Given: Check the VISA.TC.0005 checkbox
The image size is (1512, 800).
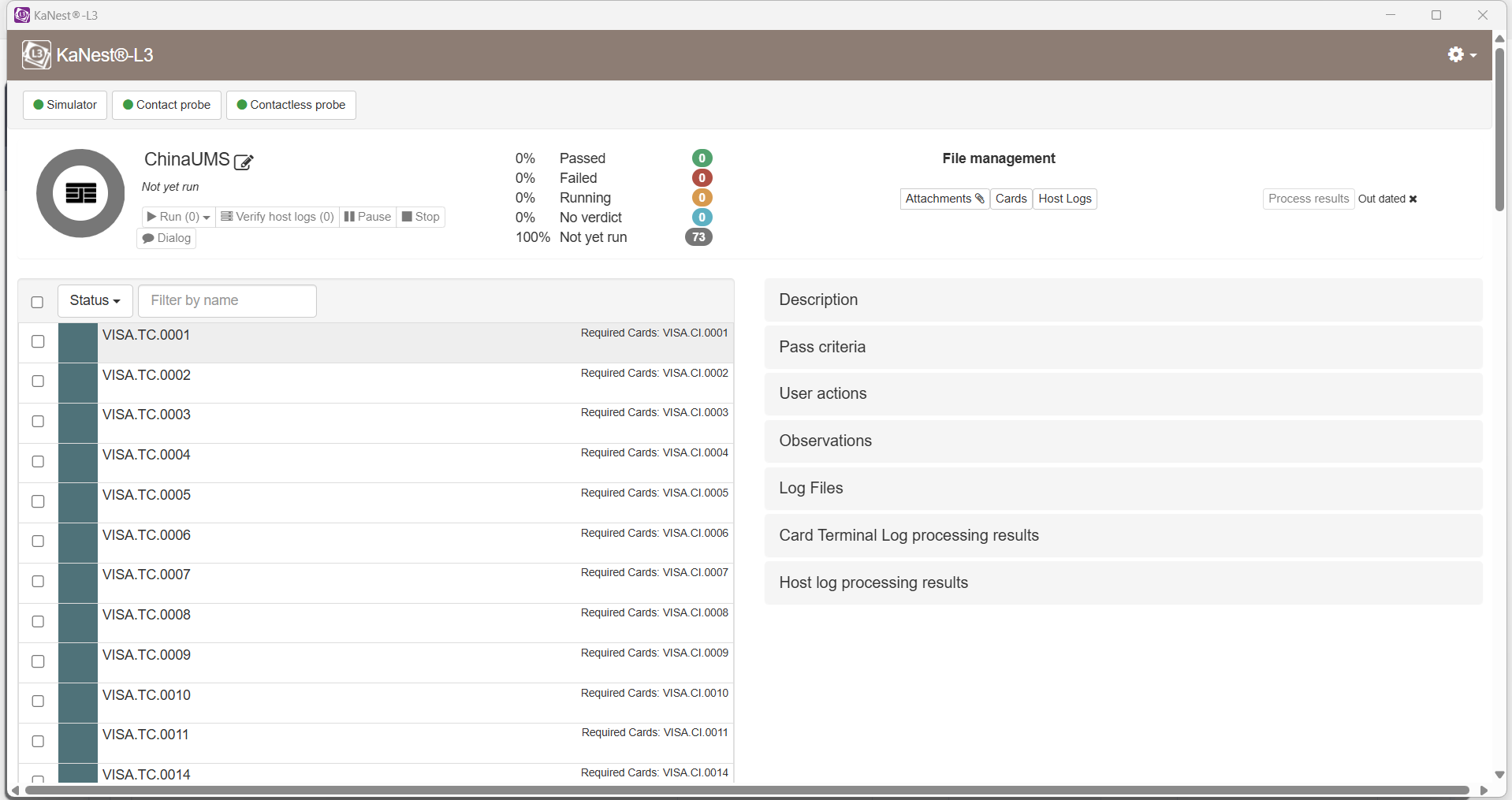Looking at the screenshot, I should (x=38, y=501).
